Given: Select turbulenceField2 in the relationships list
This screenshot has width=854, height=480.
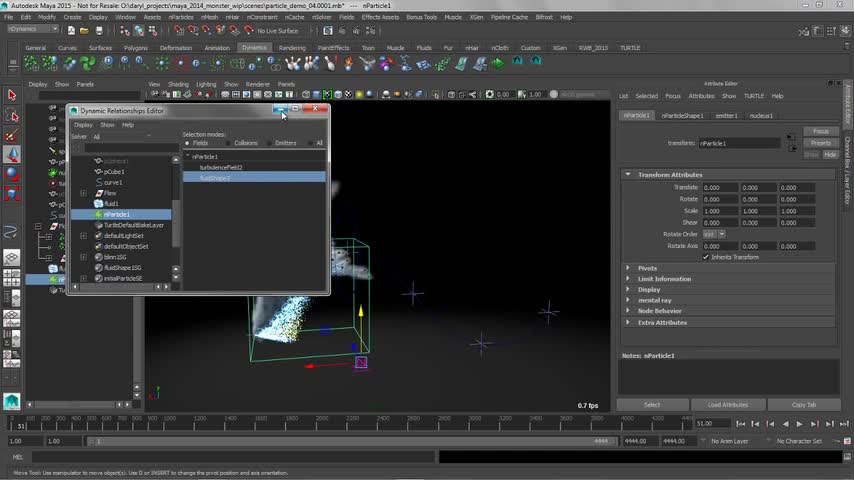Looking at the screenshot, I should [x=221, y=167].
